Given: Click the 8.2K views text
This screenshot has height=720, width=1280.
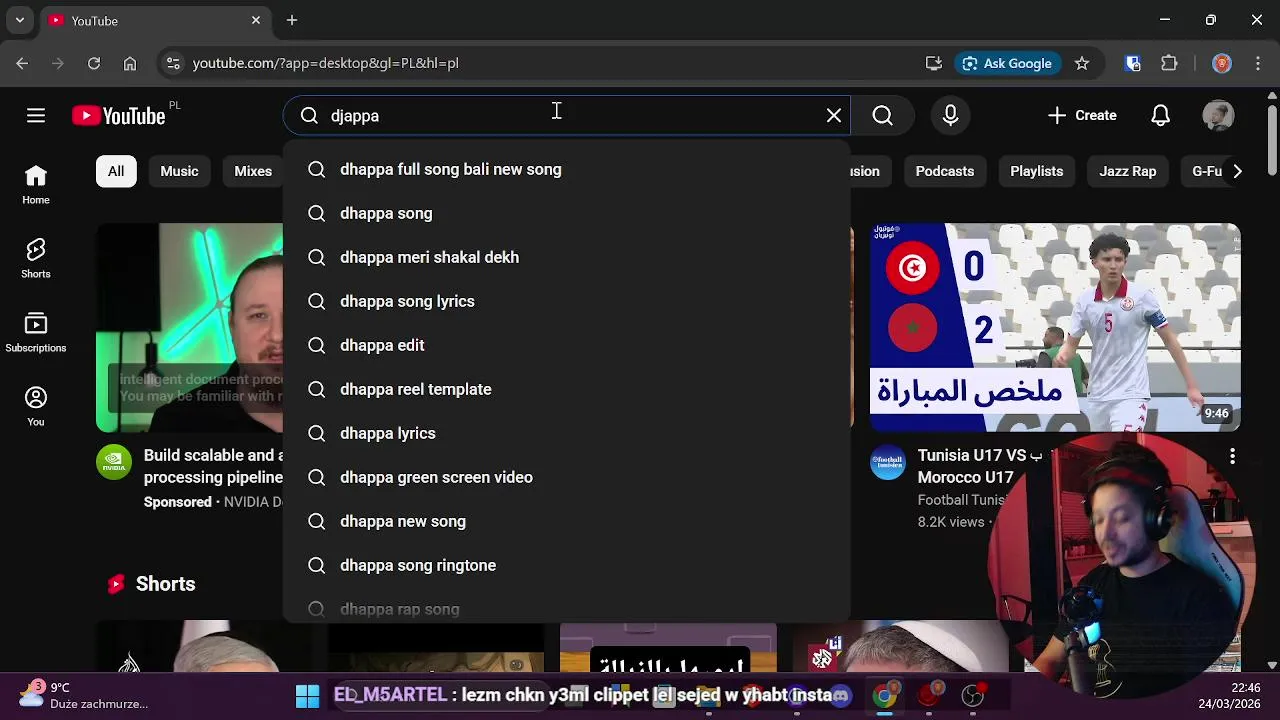Looking at the screenshot, I should (x=951, y=522).
